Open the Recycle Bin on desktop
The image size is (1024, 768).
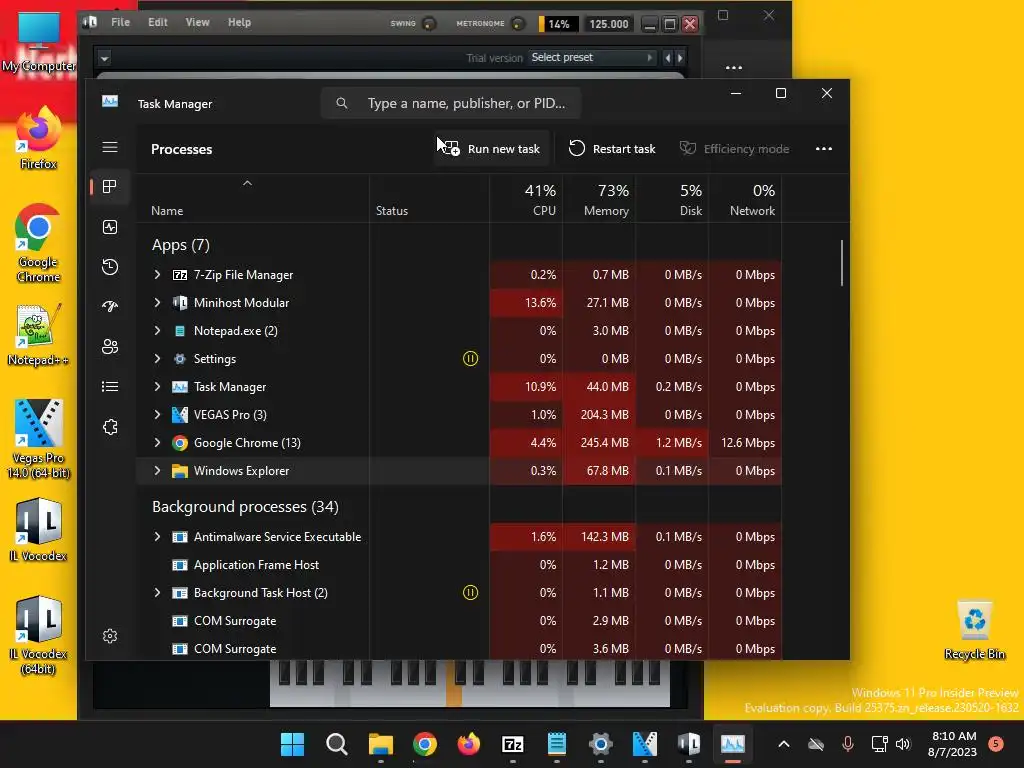tap(974, 630)
